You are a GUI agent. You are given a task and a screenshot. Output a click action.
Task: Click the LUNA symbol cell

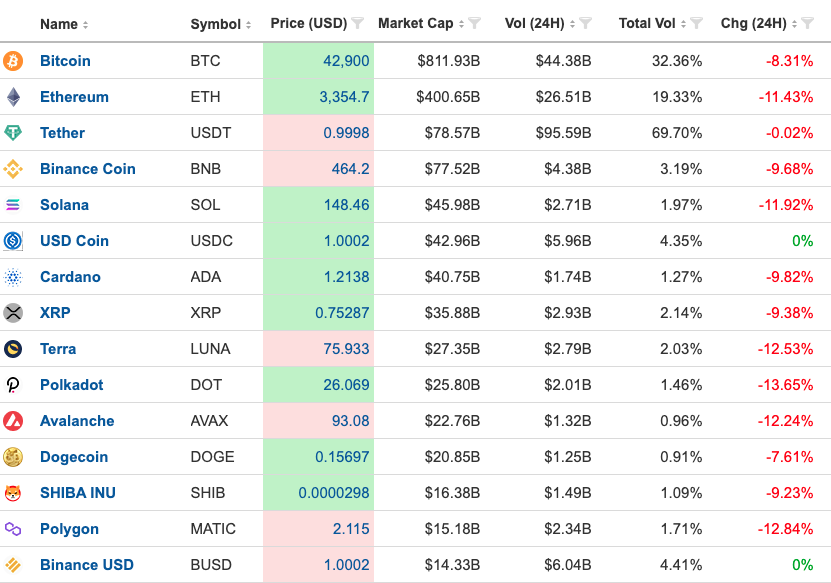[x=210, y=349]
